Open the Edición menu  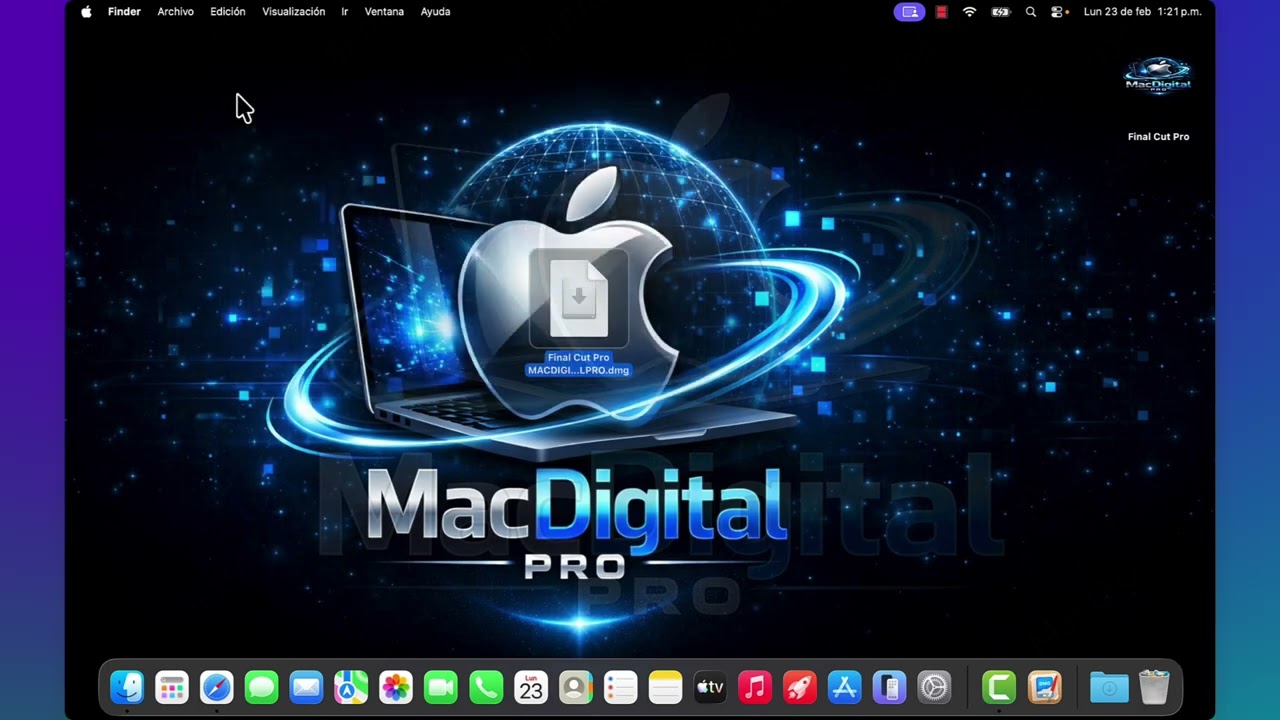point(228,12)
